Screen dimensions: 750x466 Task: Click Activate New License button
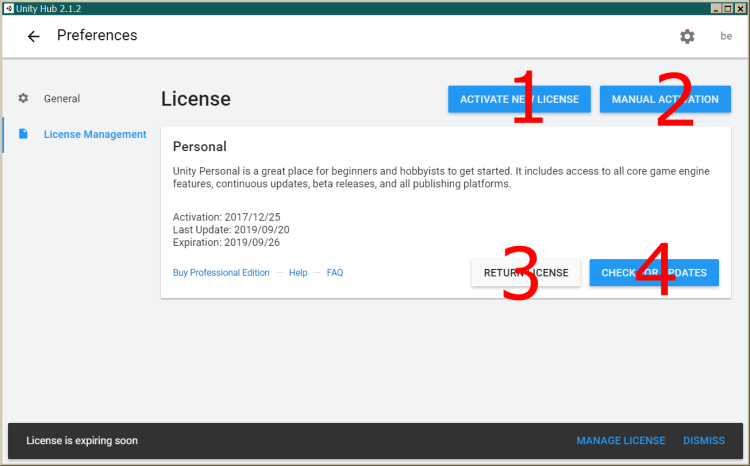click(519, 99)
